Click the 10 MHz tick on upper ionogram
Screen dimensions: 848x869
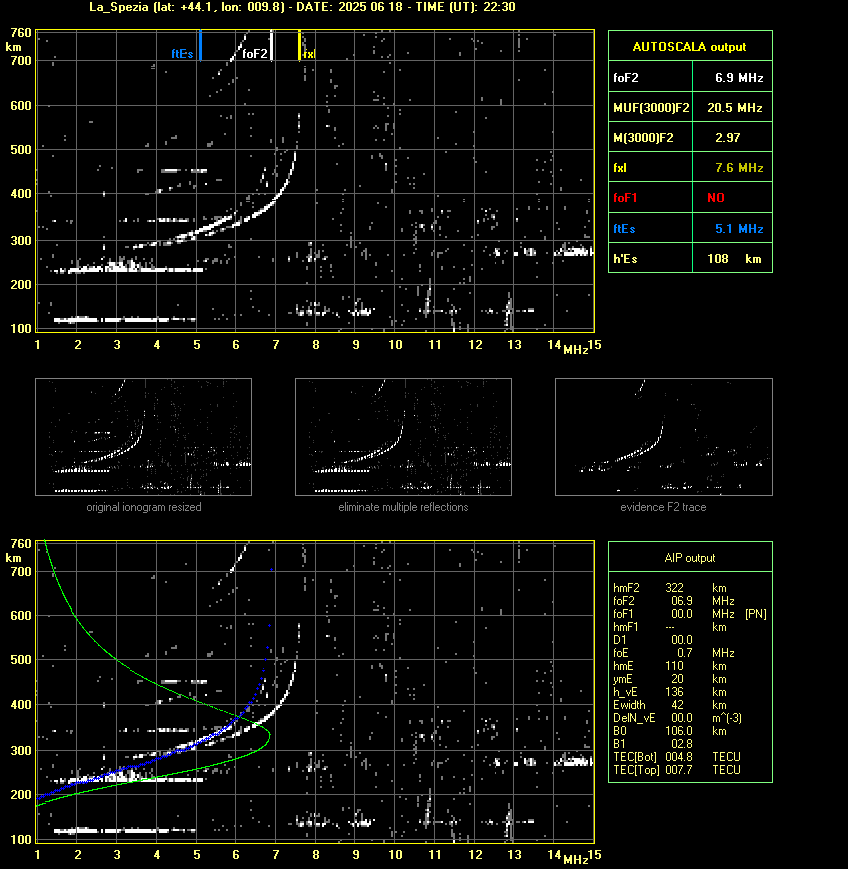click(x=395, y=345)
